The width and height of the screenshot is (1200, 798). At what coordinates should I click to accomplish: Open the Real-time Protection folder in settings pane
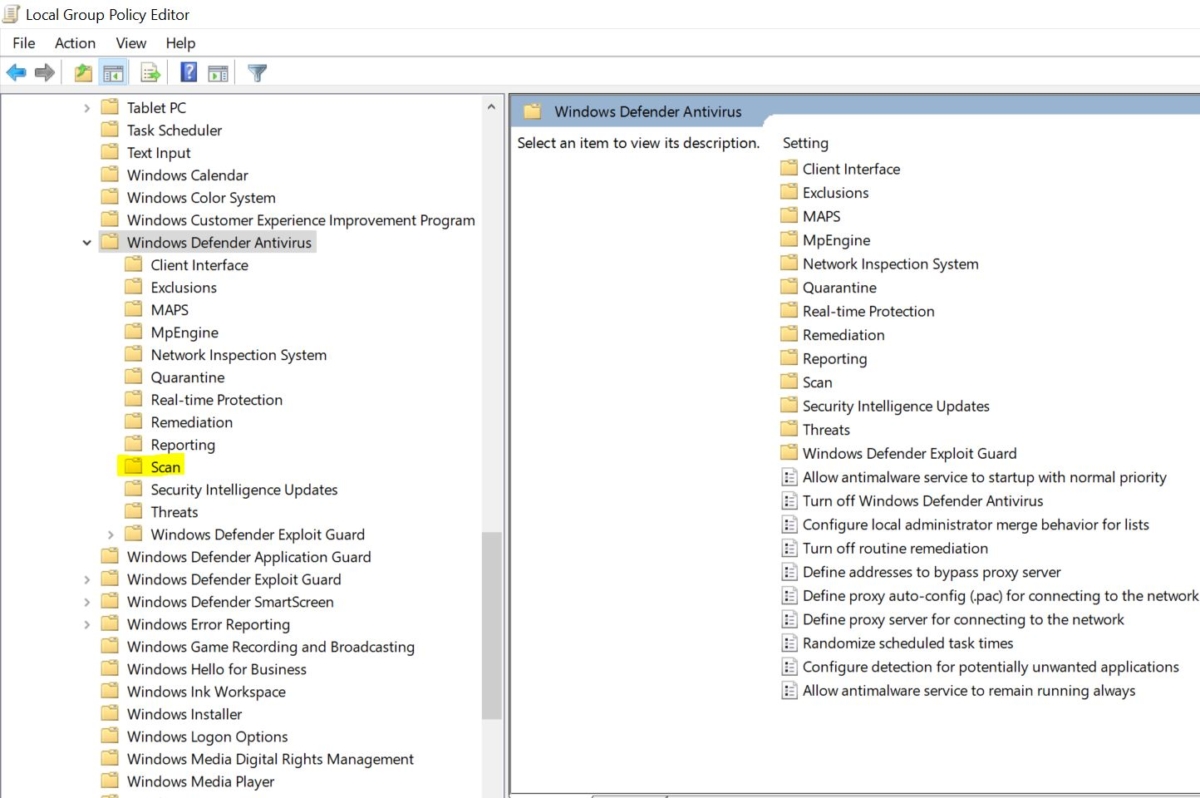(869, 310)
